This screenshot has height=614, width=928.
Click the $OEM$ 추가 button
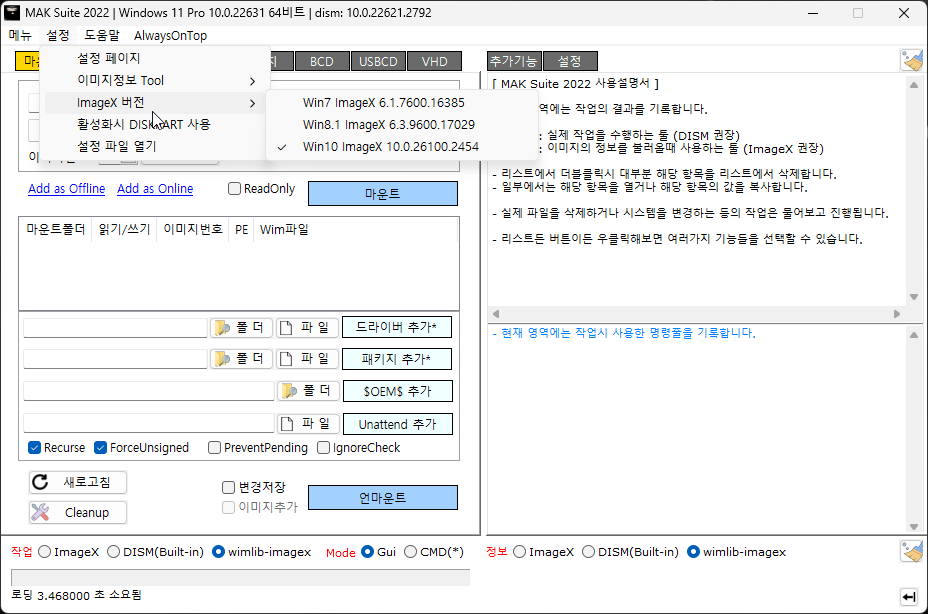(x=398, y=391)
